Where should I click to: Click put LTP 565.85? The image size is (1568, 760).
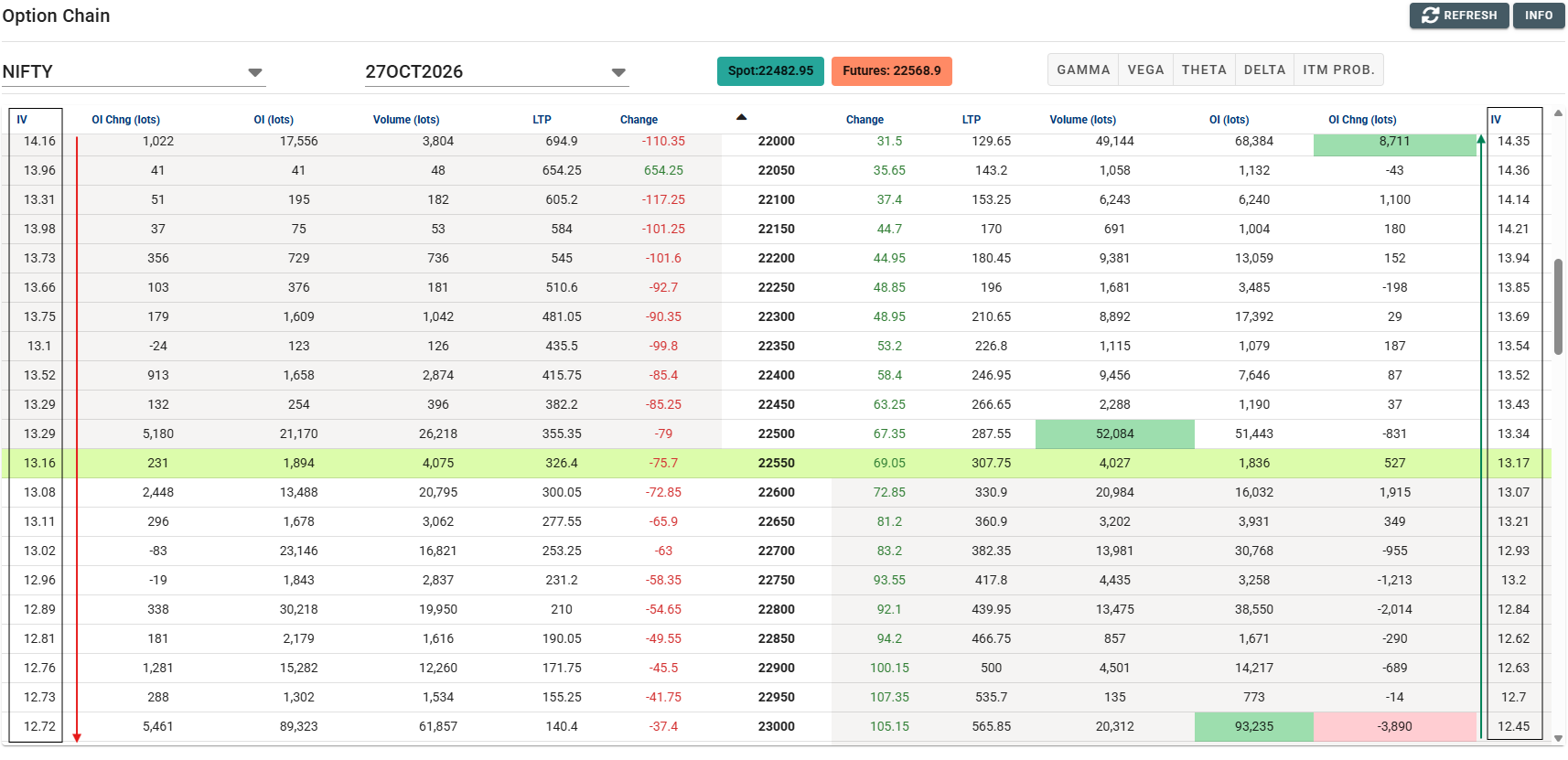(x=992, y=726)
